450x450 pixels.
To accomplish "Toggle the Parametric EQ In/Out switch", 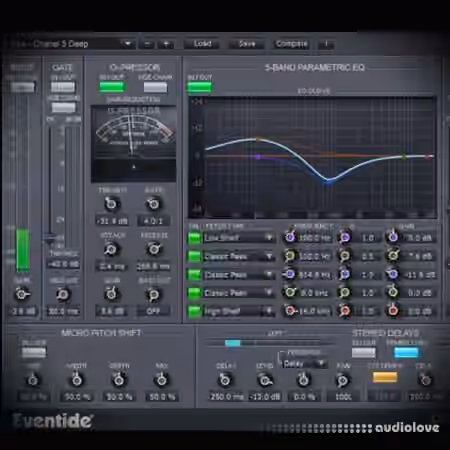I will pos(200,87).
